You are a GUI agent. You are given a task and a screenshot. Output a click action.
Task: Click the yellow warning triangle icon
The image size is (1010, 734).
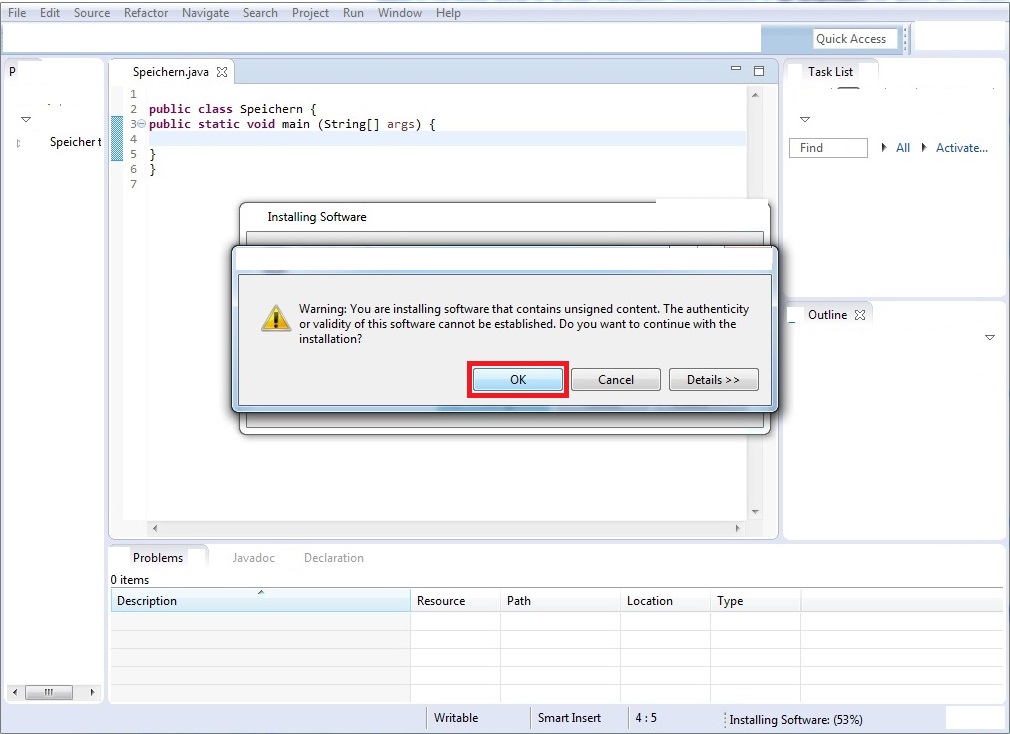coord(275,318)
